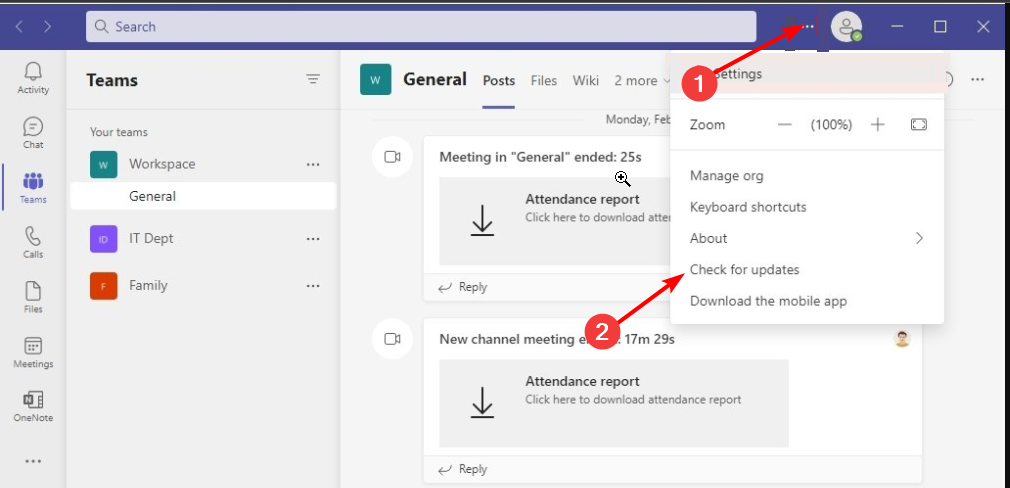Minimize the Teams window
The width and height of the screenshot is (1010, 488).
pyautogui.click(x=897, y=26)
